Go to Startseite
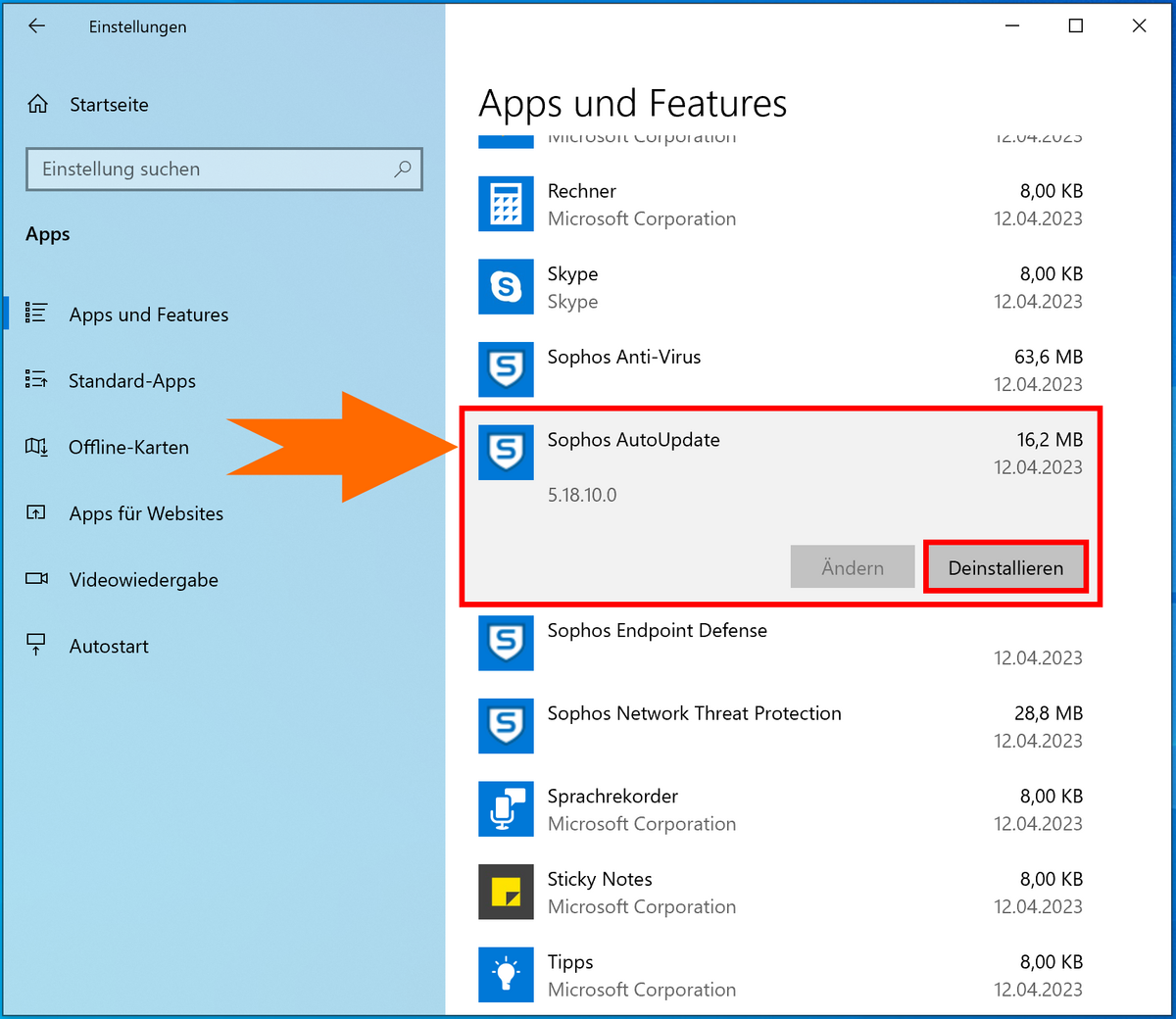 (109, 105)
